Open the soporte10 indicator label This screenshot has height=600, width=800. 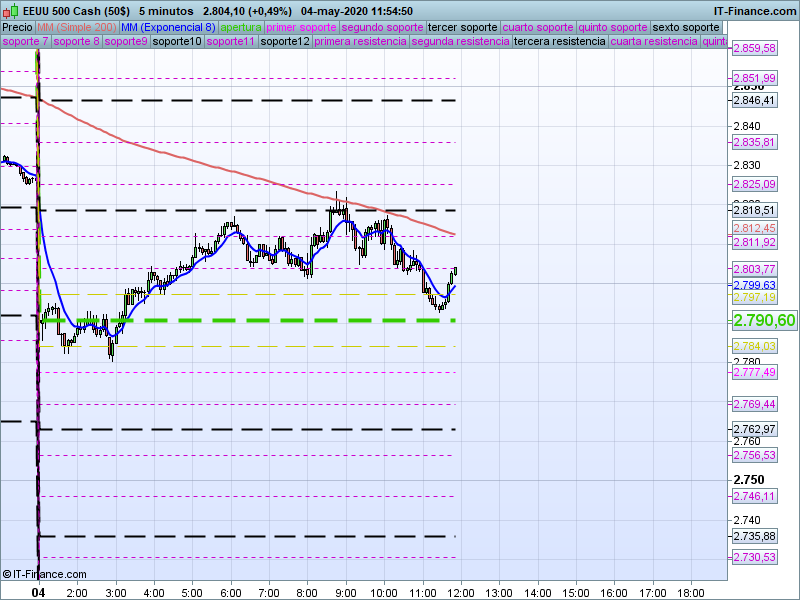tap(178, 42)
